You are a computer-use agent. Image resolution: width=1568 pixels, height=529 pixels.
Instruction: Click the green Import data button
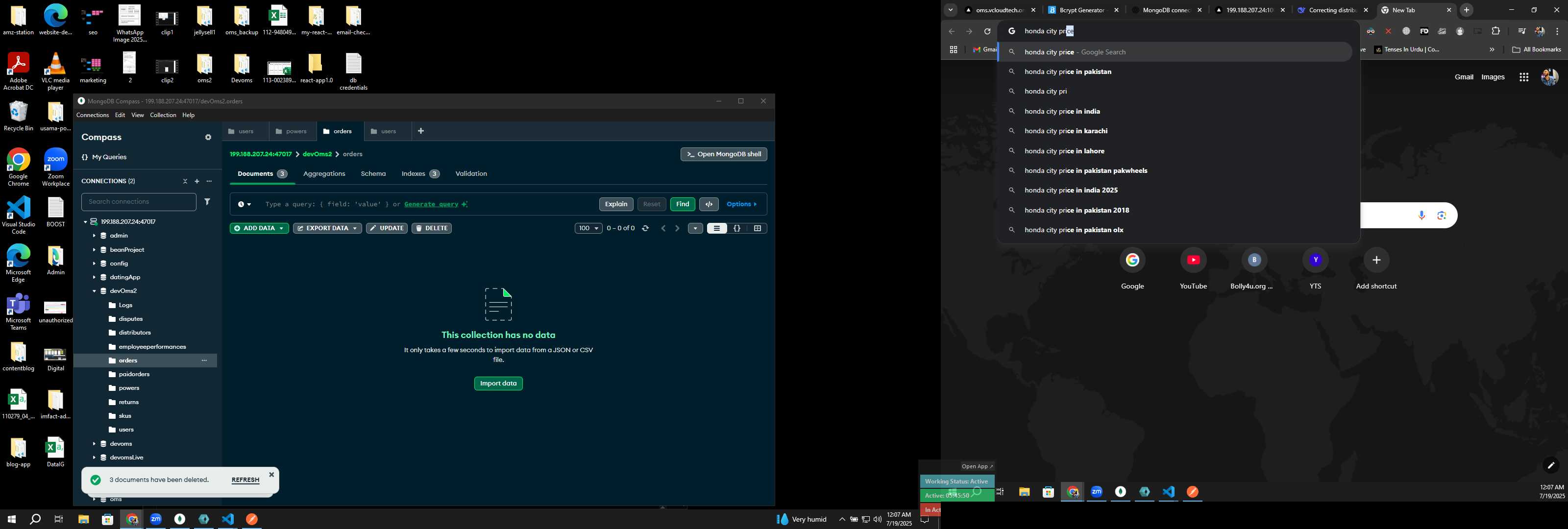(498, 384)
